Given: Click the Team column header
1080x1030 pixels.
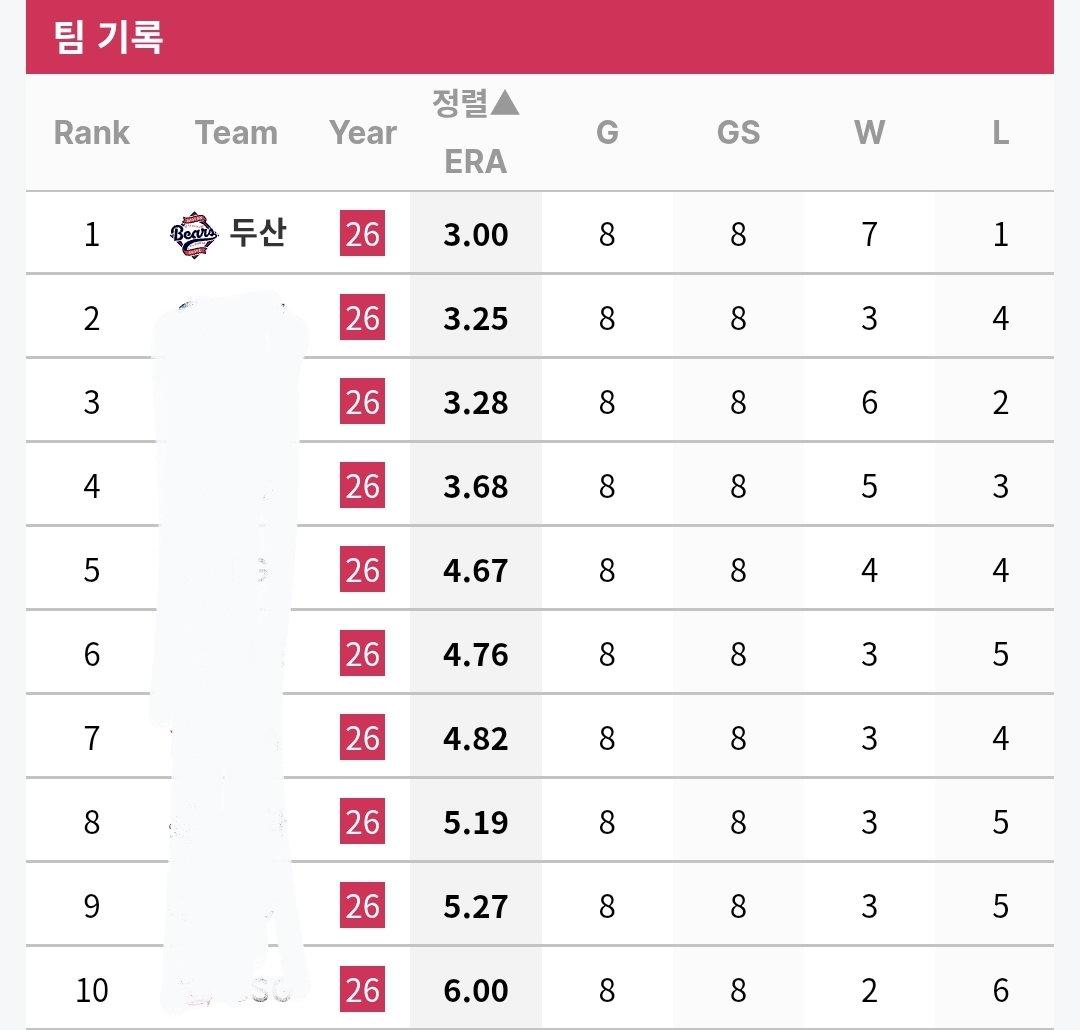Looking at the screenshot, I should pos(236,132).
